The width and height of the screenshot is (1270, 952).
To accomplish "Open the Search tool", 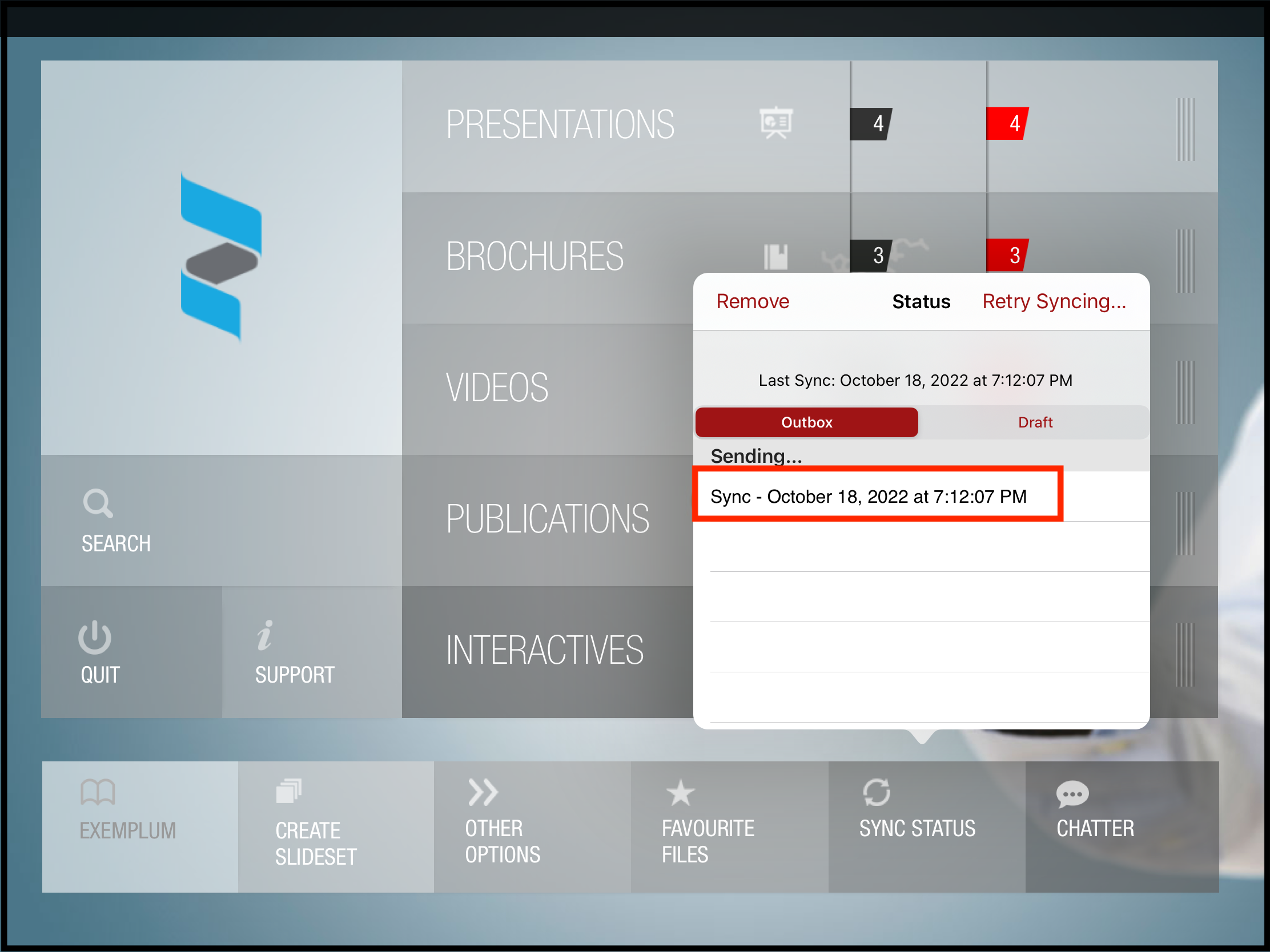I will point(98,503).
